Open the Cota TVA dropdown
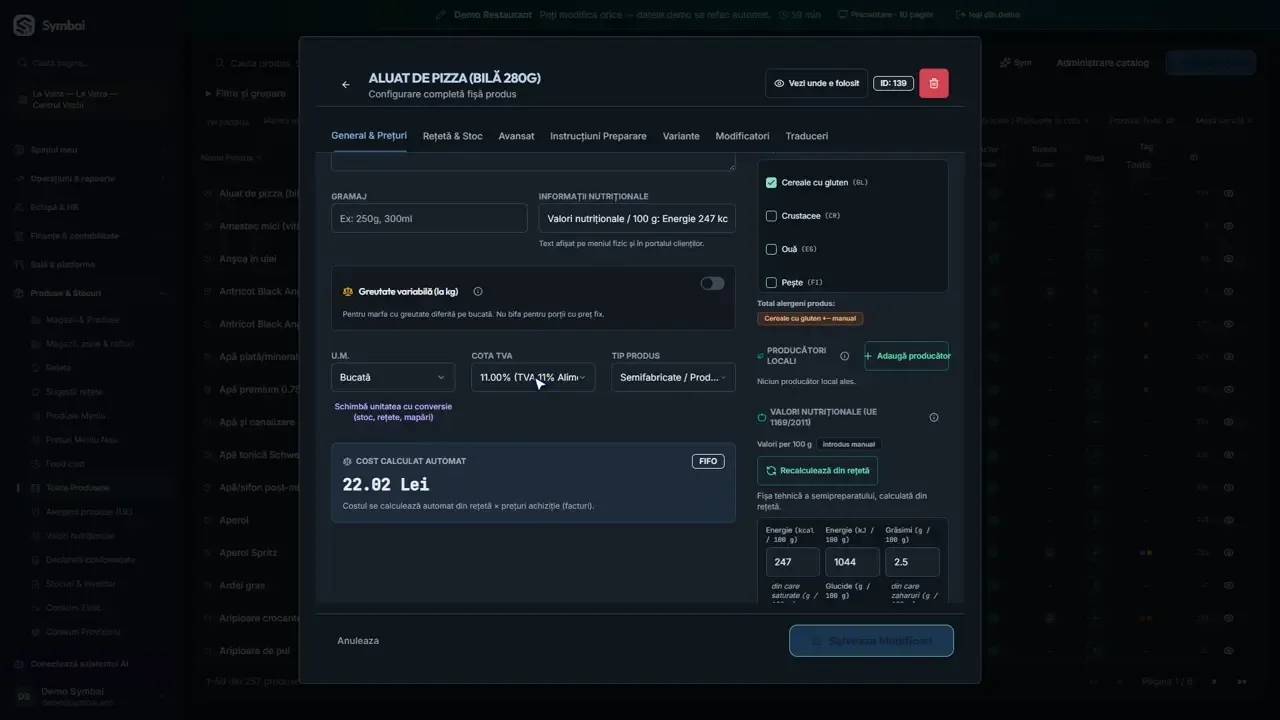 click(533, 377)
